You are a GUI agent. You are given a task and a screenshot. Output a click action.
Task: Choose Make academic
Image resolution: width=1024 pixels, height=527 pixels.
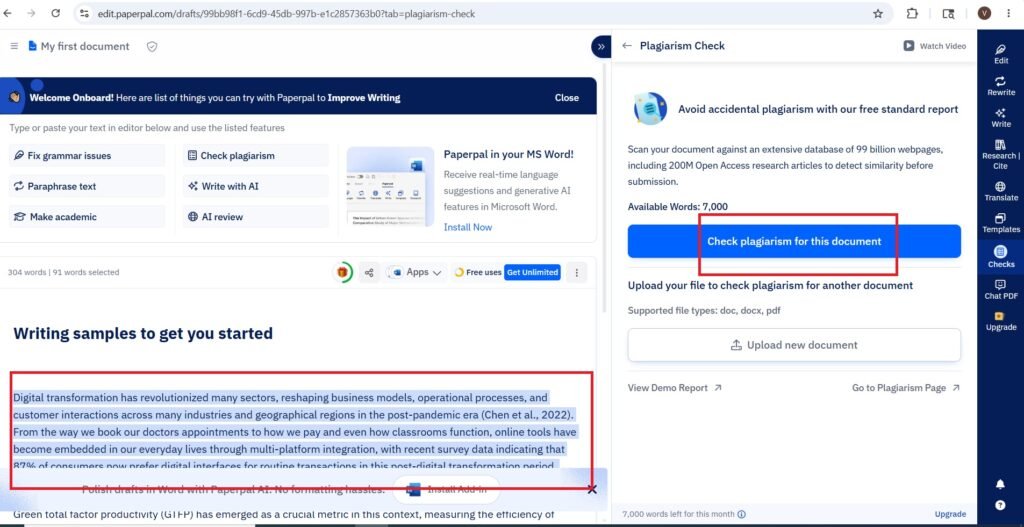[87, 217]
